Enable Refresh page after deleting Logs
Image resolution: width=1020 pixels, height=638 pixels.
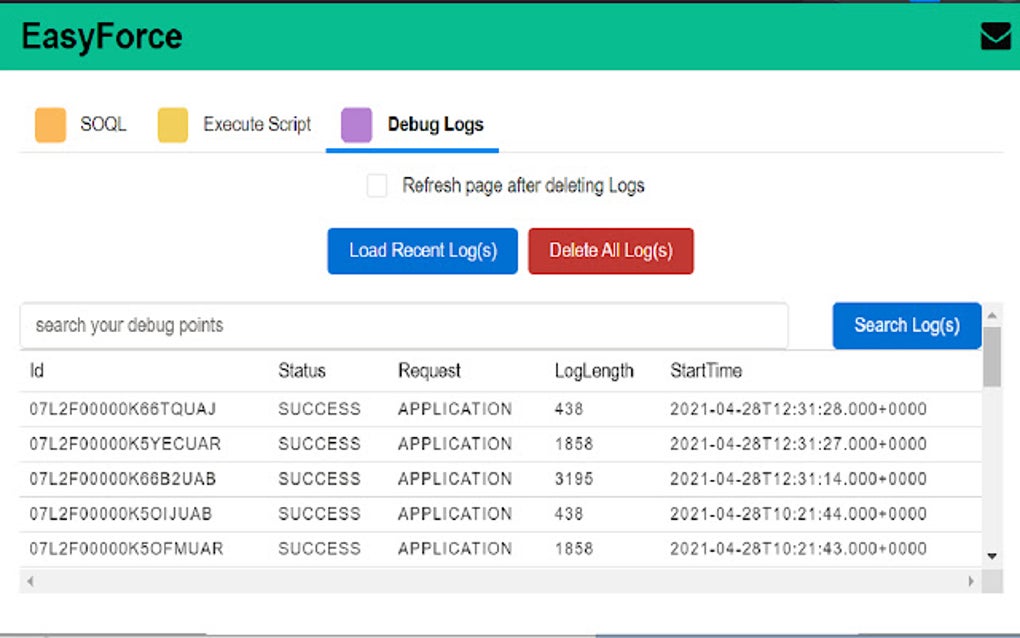pyautogui.click(x=377, y=186)
